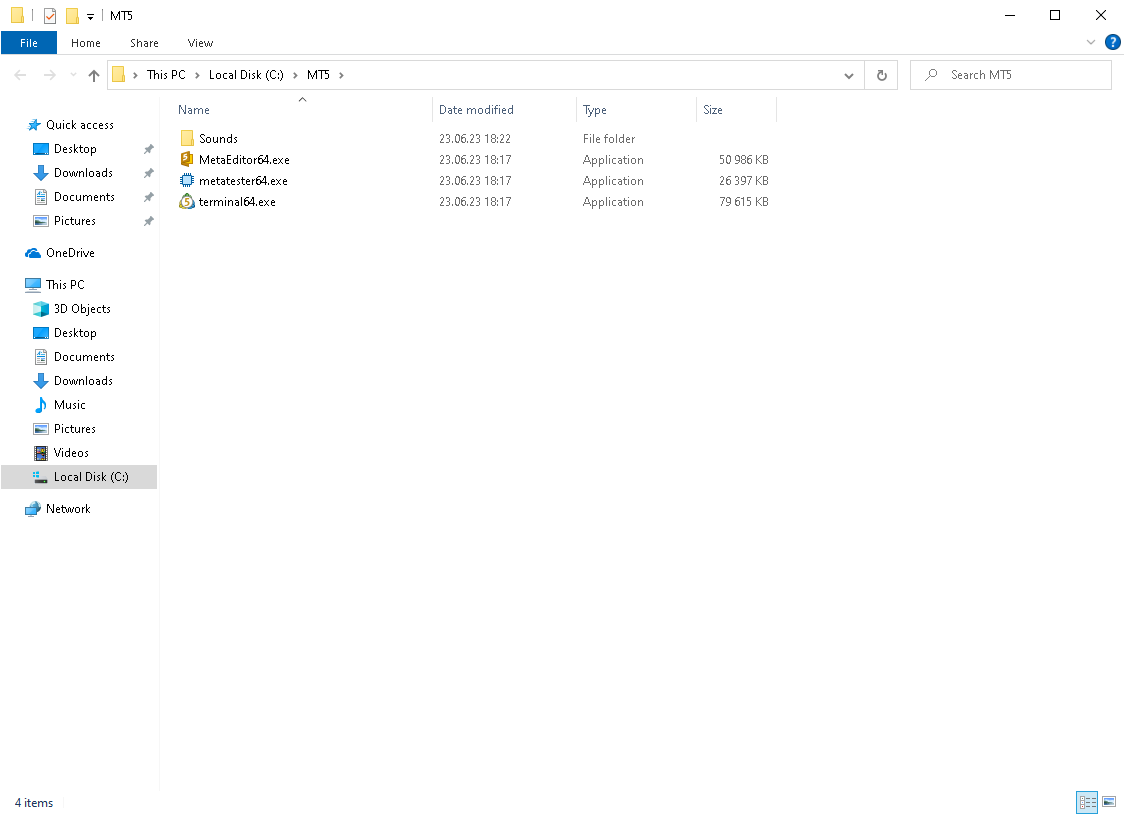Sort by the Name column header
The image size is (1125, 814).
coord(194,110)
